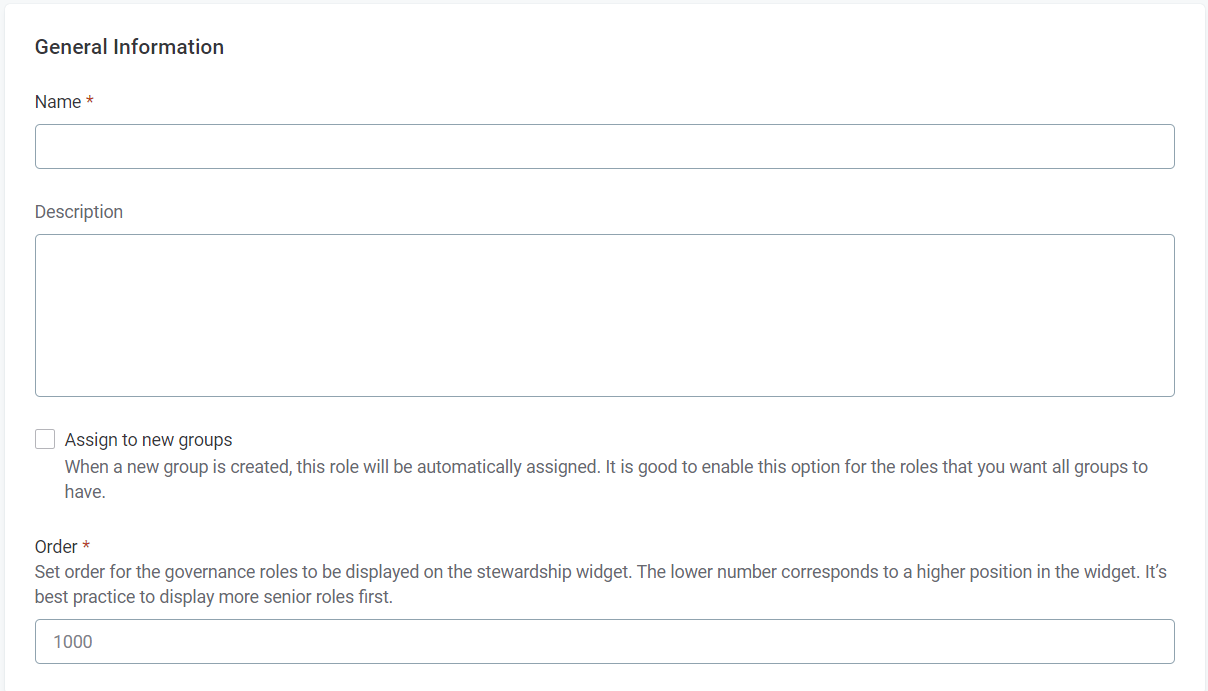Image resolution: width=1208 pixels, height=691 pixels.
Task: Enable the Assign to new groups checkbox
Action: [45, 439]
